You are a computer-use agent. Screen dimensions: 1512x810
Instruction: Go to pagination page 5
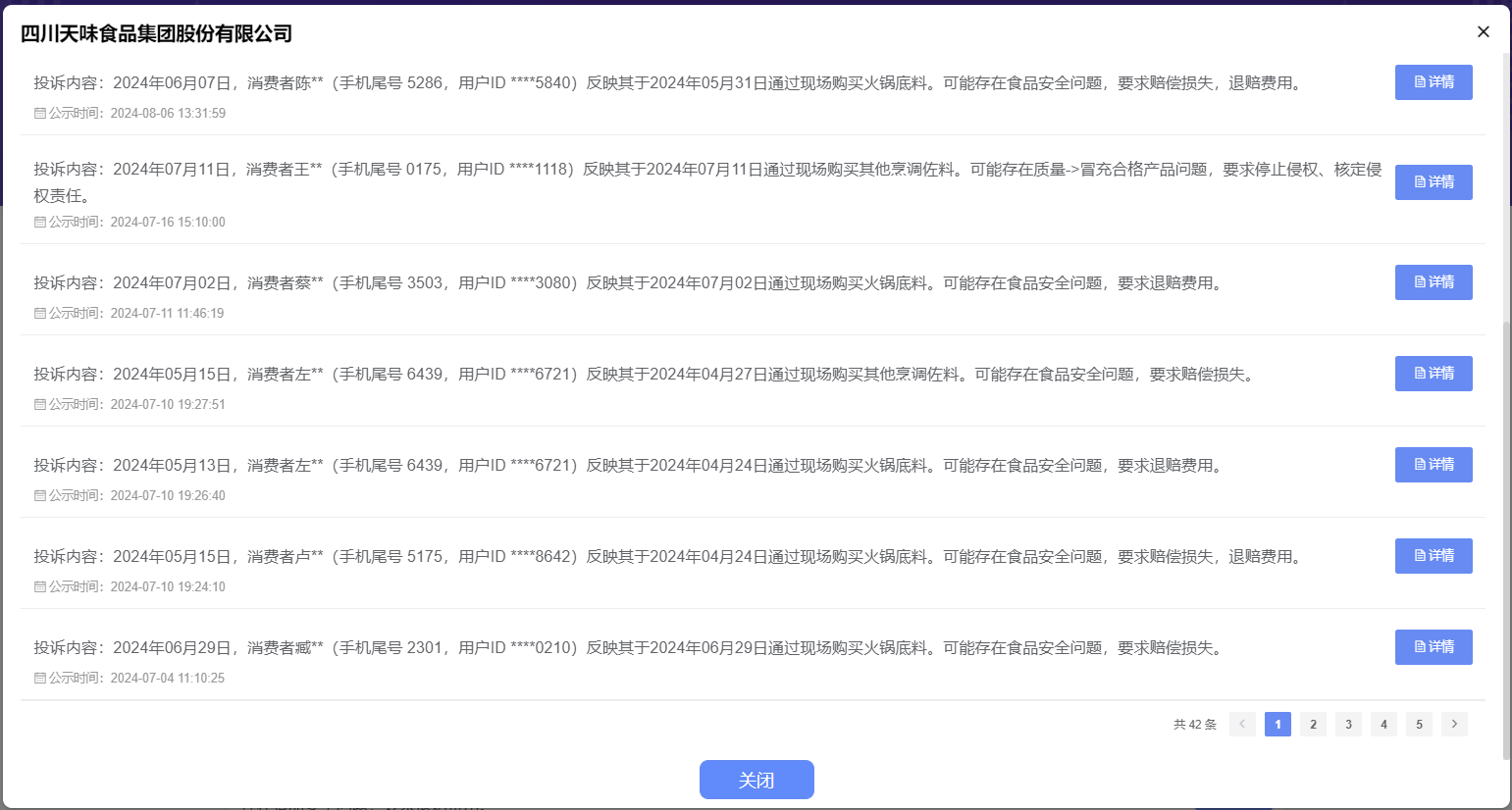pyautogui.click(x=1419, y=724)
